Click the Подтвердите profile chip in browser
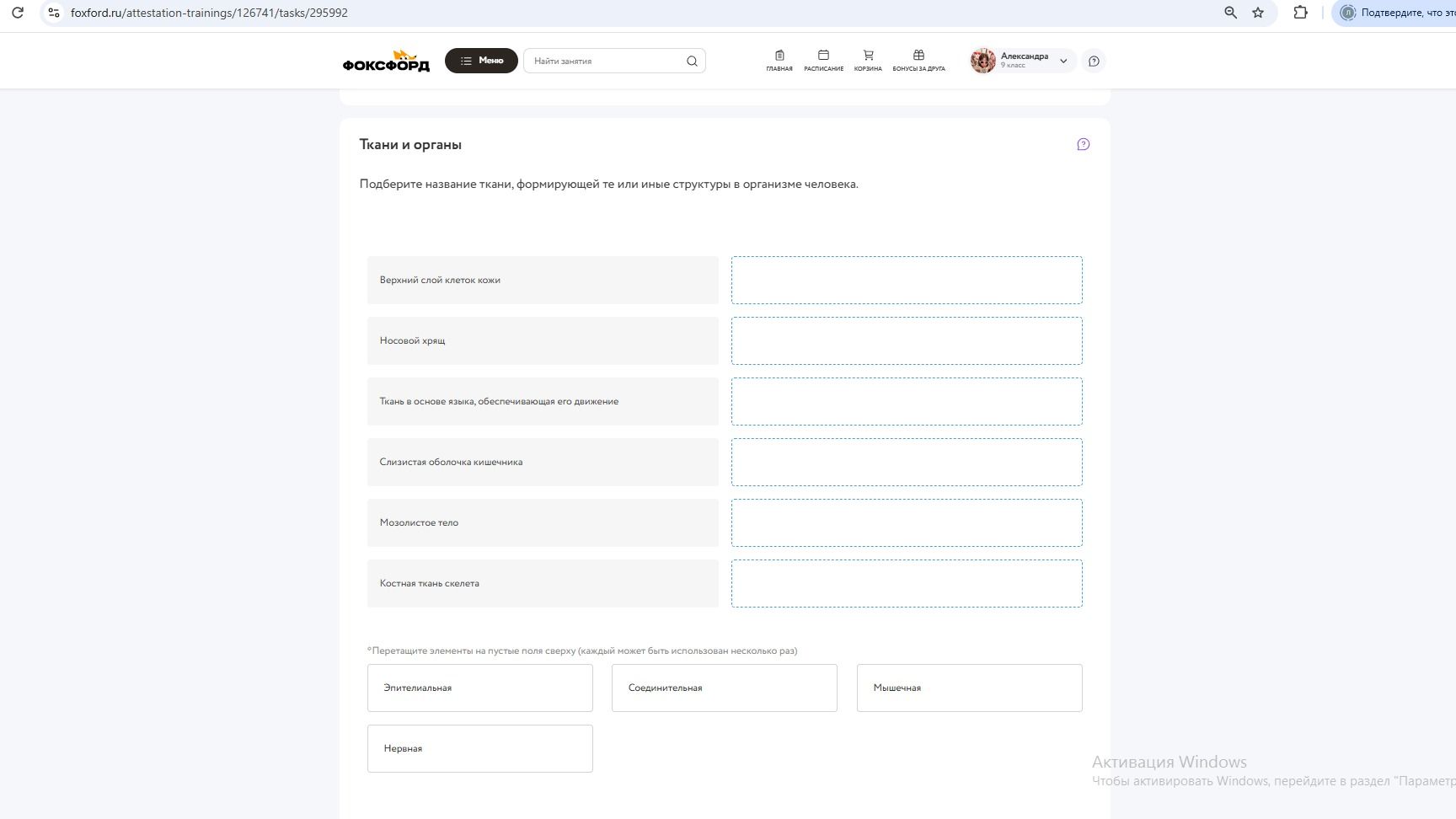This screenshot has width=1456, height=819. click(x=1394, y=13)
